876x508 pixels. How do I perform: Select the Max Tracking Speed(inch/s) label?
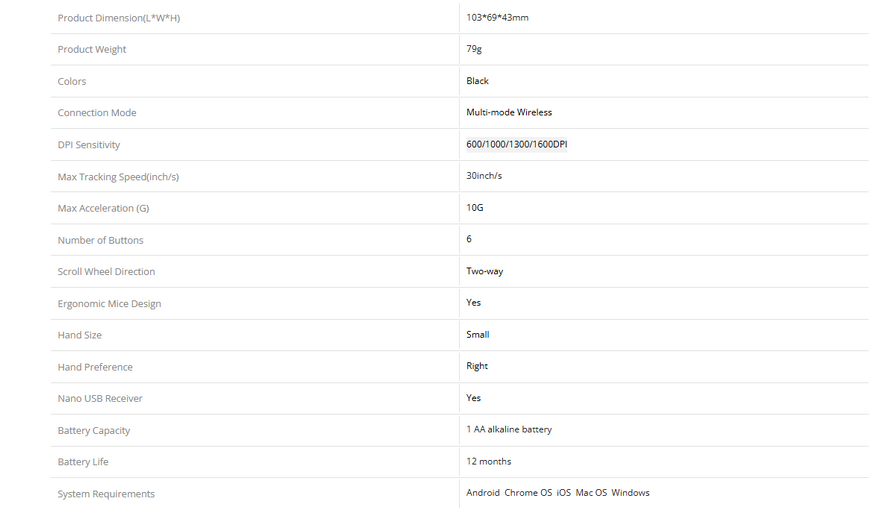(x=118, y=177)
